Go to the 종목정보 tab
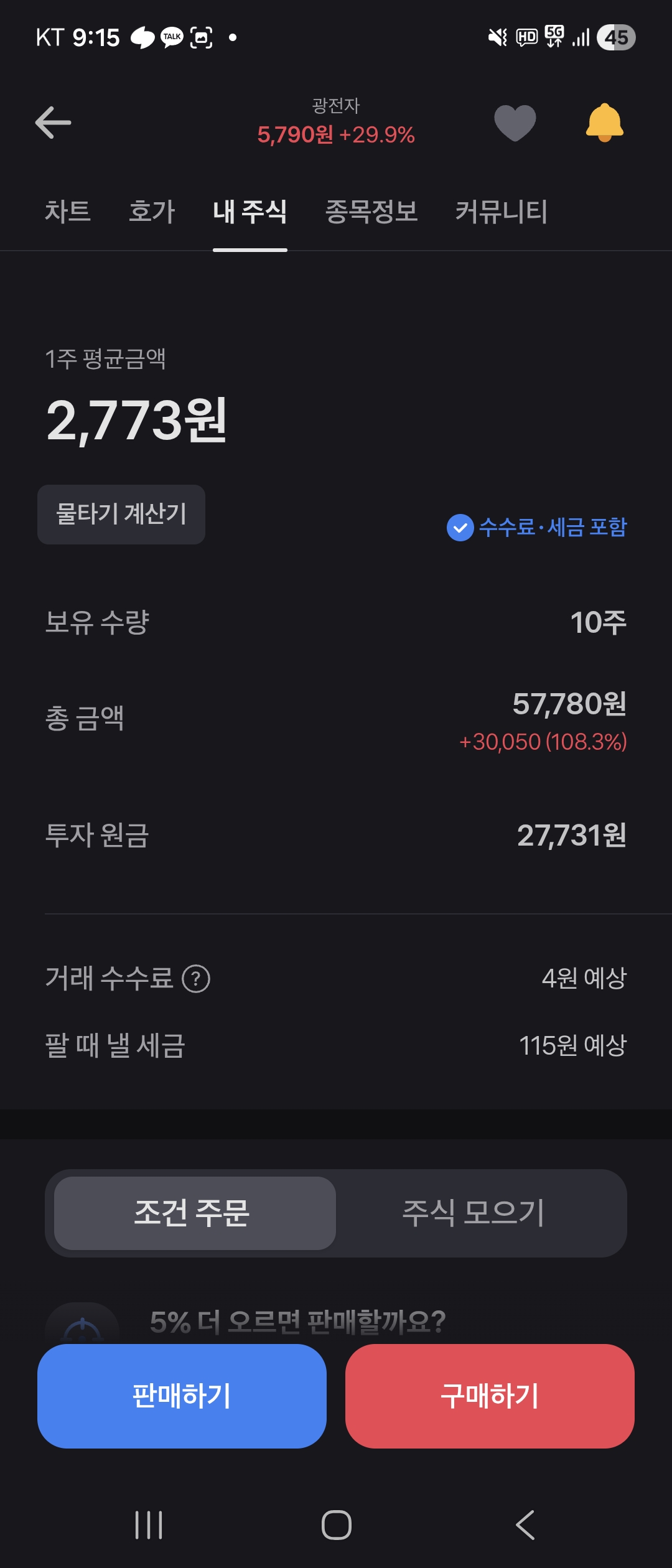Screen dimensions: 672x1568 371,212
